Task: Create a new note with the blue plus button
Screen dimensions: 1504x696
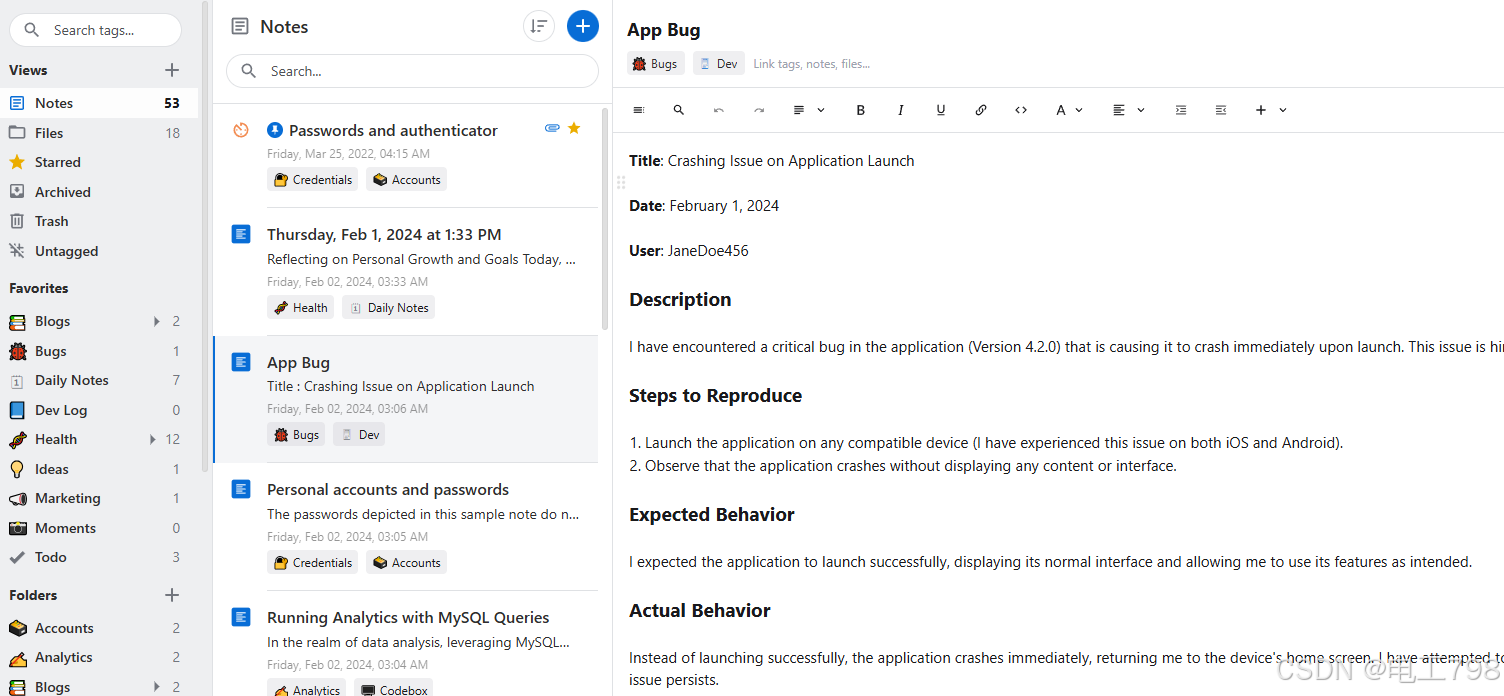Action: click(x=582, y=27)
